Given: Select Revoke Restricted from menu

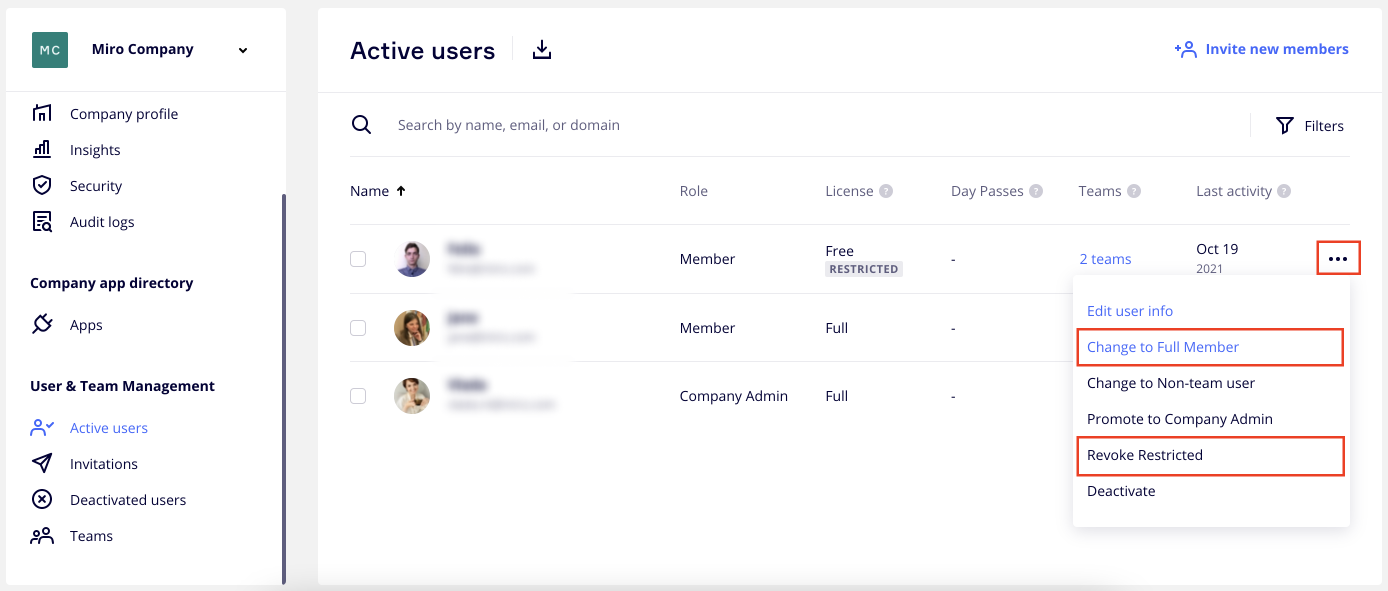Looking at the screenshot, I should 1145,455.
